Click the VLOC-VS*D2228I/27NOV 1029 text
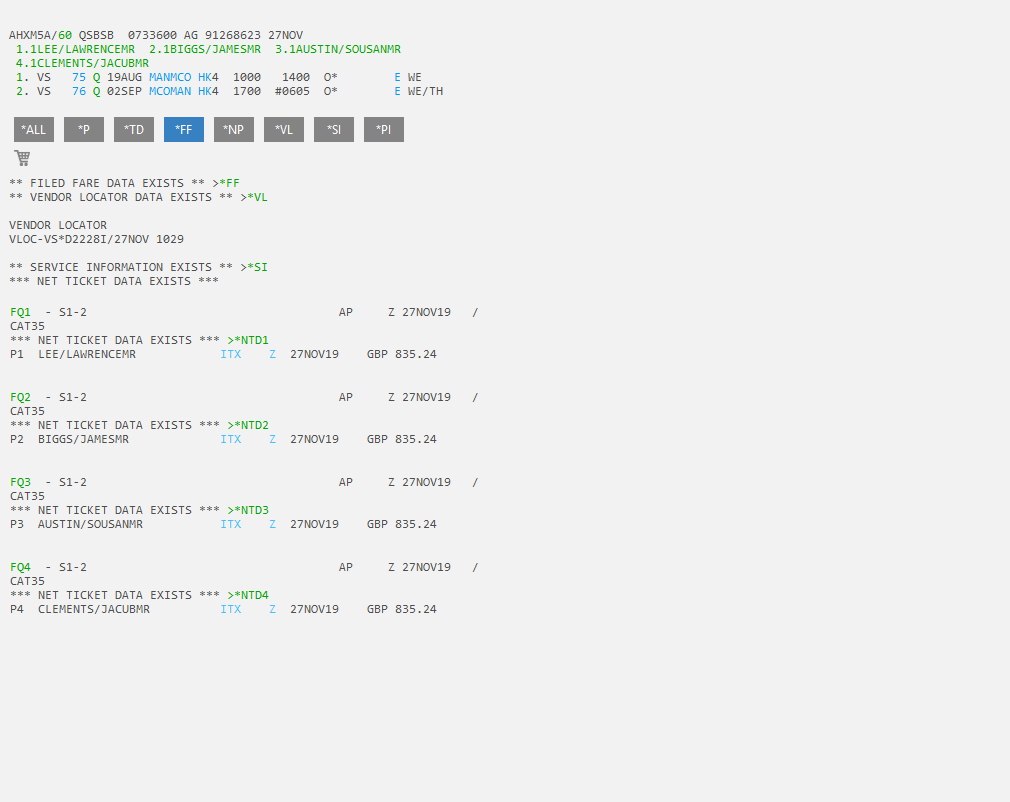1010x802 pixels. (x=97, y=239)
